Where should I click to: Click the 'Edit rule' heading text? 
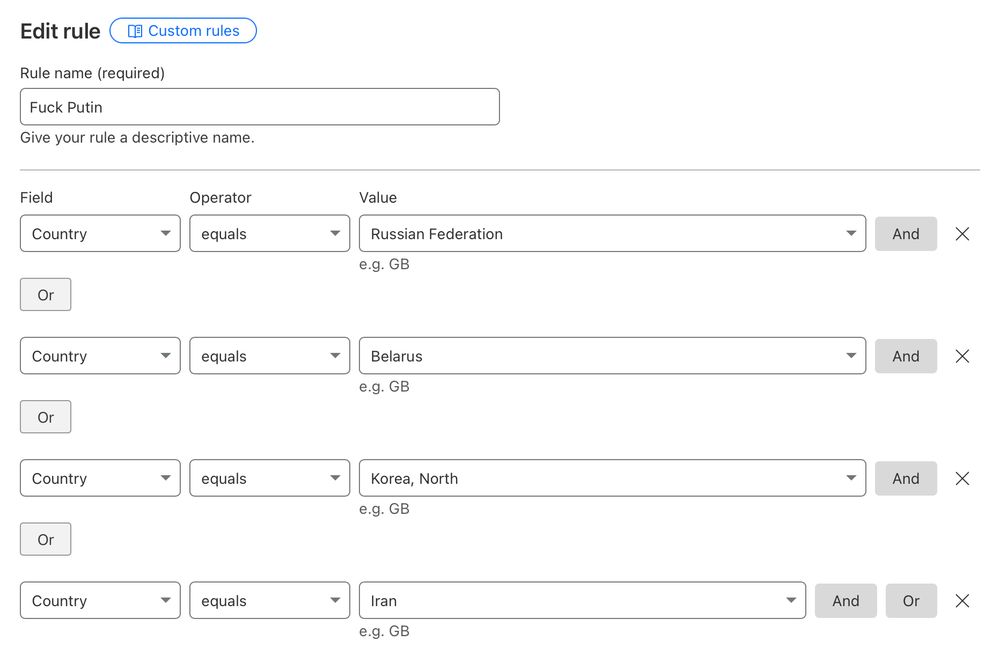60,31
